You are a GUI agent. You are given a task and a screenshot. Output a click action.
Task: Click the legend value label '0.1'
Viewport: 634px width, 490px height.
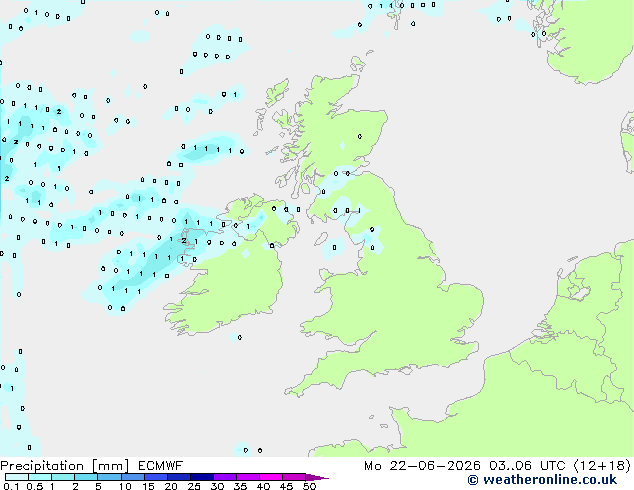pyautogui.click(x=11, y=486)
